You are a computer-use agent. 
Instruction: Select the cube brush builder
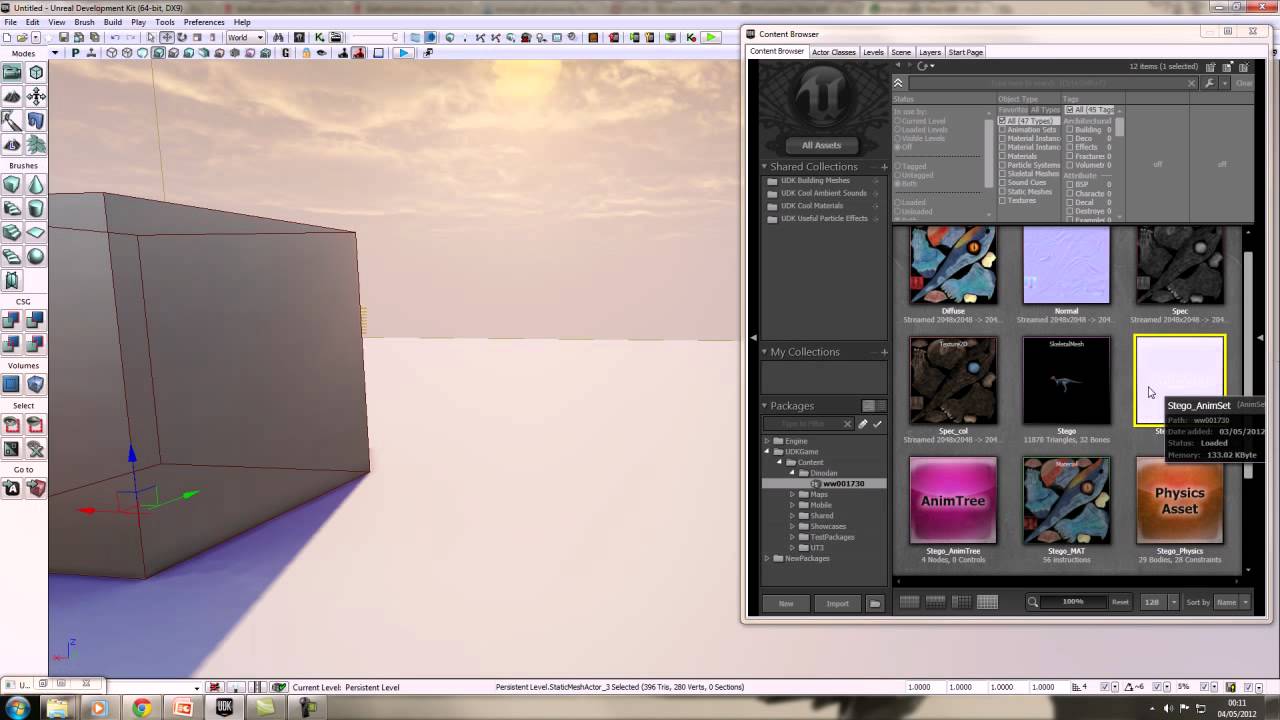(12, 185)
